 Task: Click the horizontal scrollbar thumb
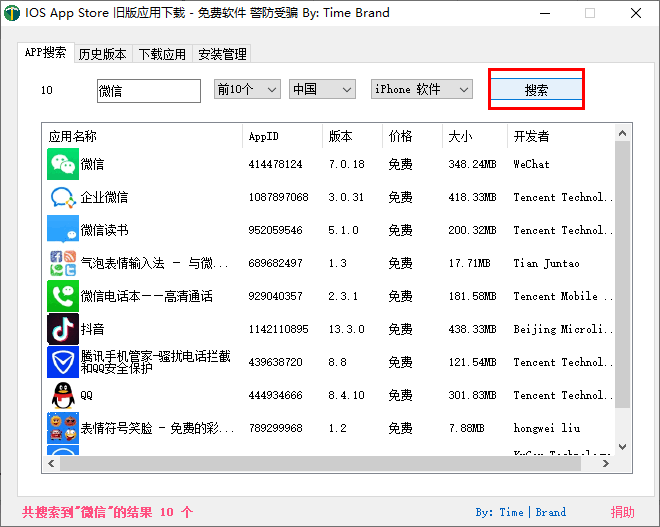pyautogui.click(x=320, y=463)
